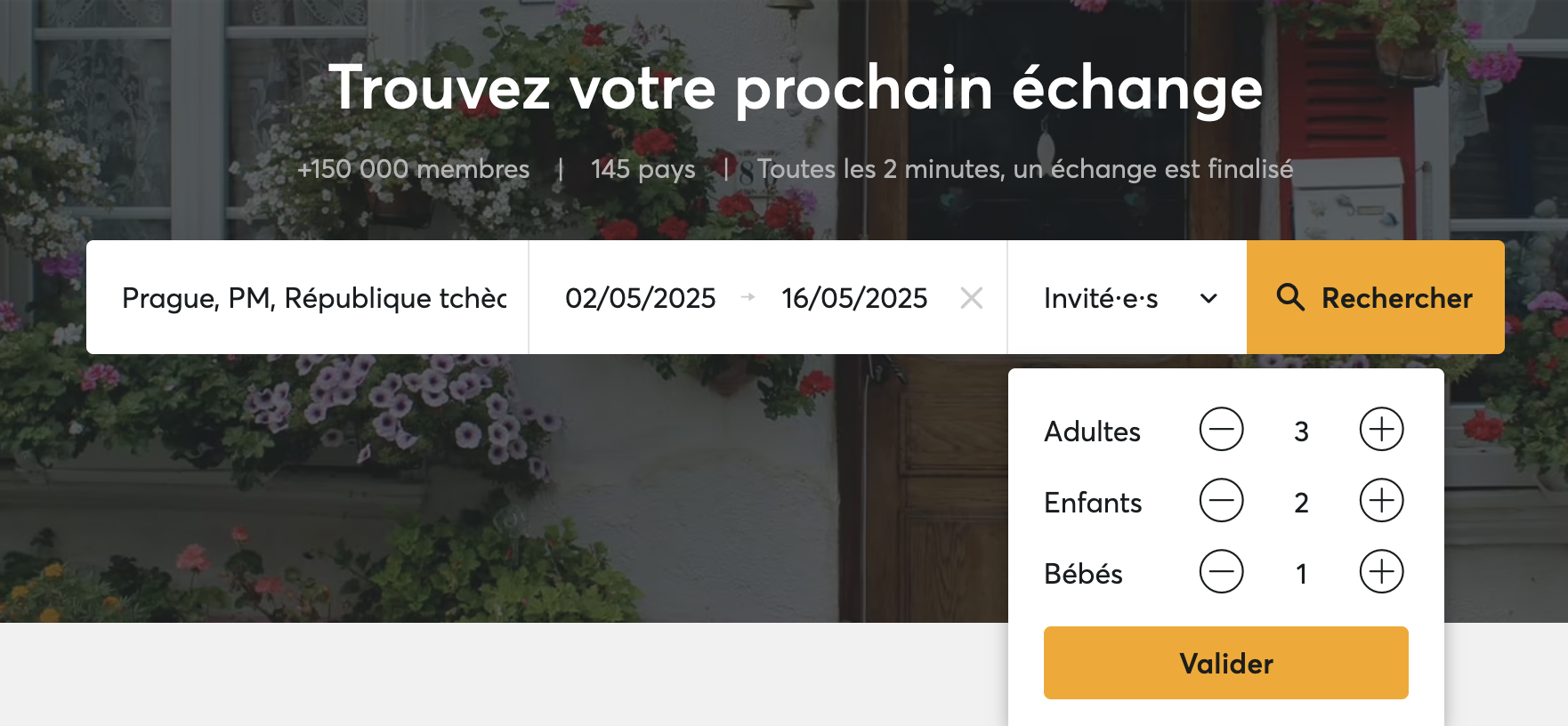The image size is (1568, 726).
Task: Click the minus icon next to Adultes
Action: click(x=1222, y=430)
